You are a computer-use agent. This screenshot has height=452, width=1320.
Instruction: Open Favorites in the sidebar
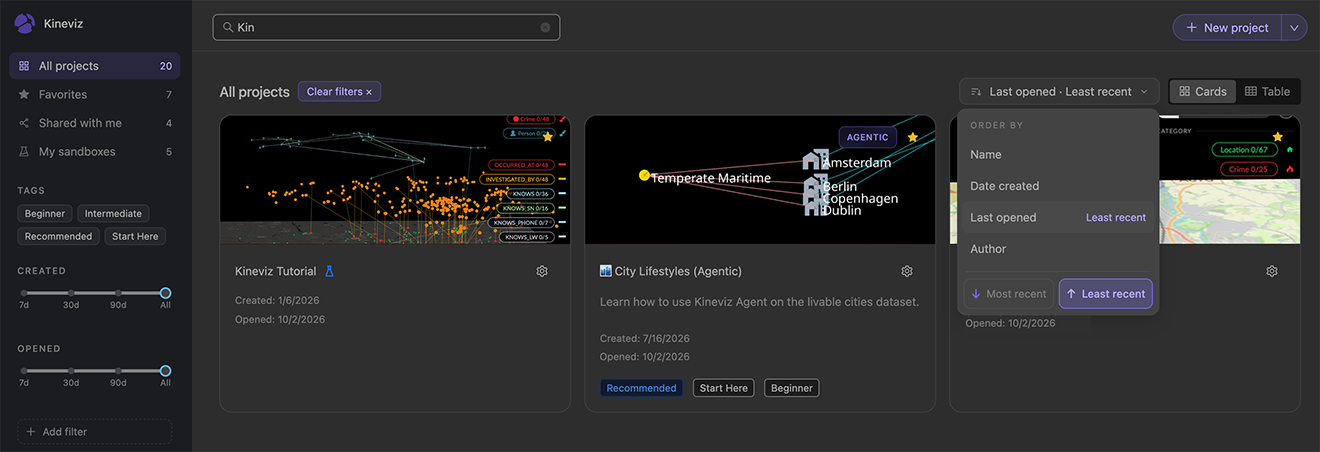[95, 94]
